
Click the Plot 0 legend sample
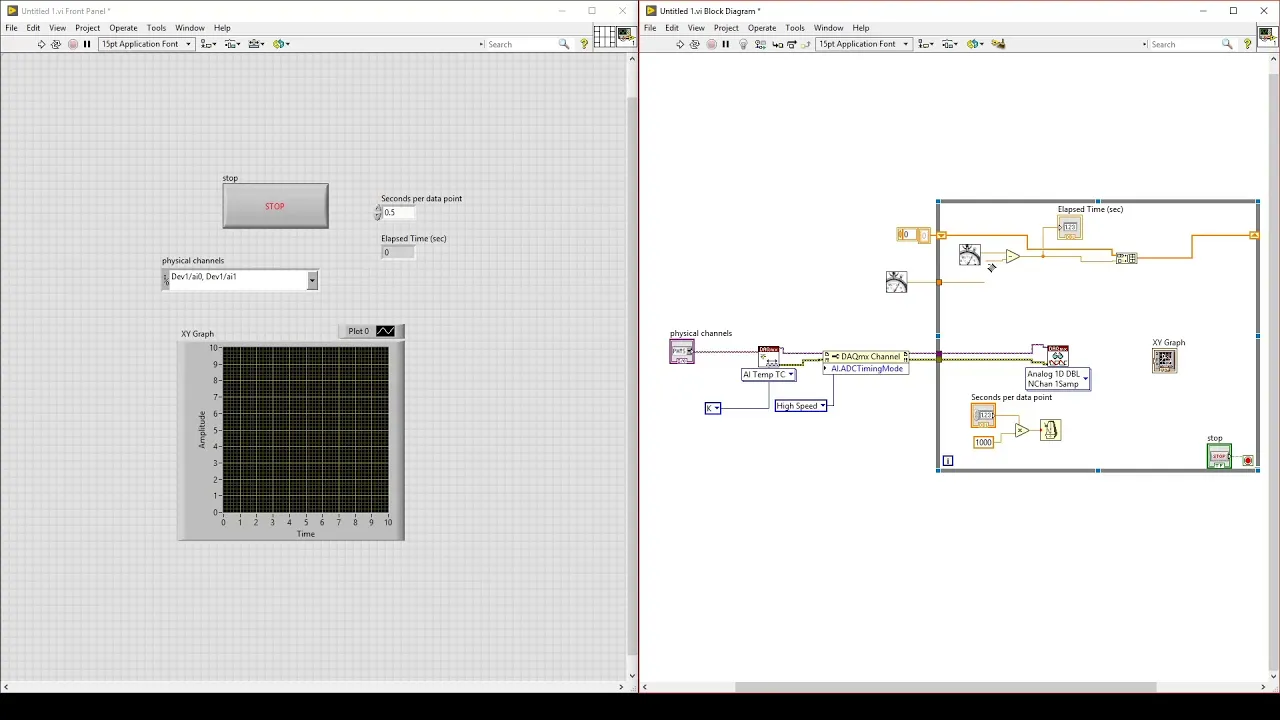coord(385,331)
